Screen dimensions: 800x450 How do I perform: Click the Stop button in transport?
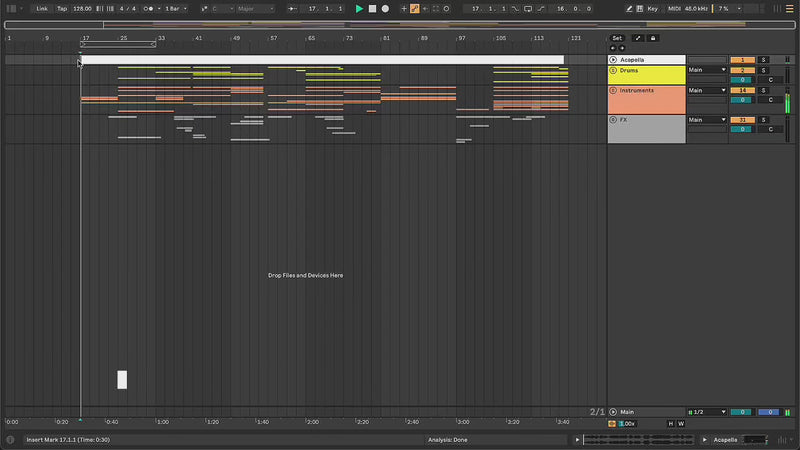[x=372, y=8]
